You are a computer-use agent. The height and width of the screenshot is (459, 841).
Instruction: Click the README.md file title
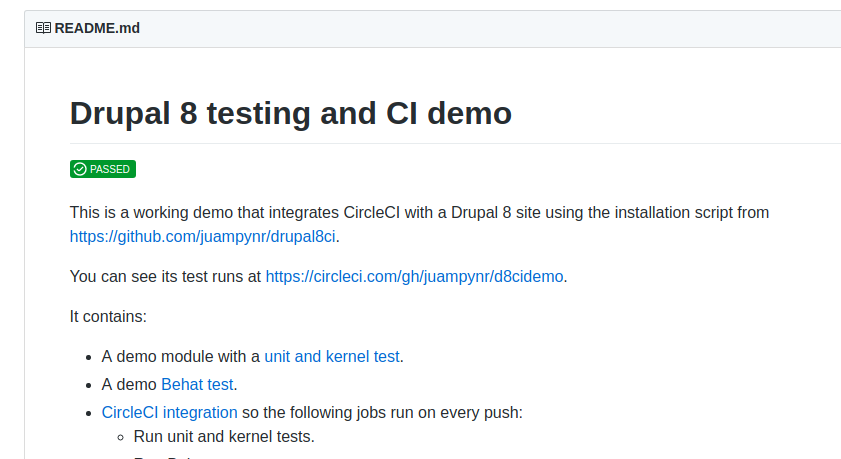(97, 28)
